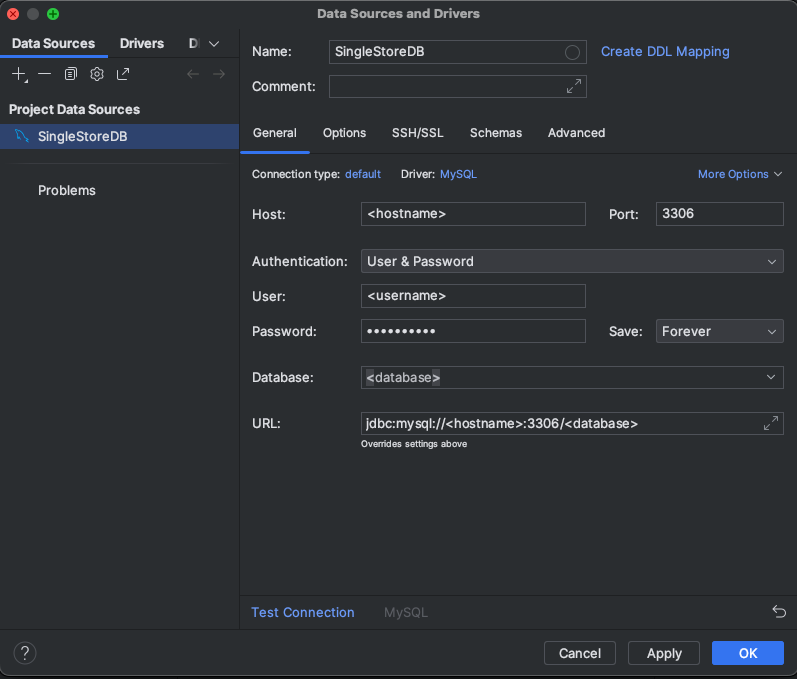The height and width of the screenshot is (679, 797).
Task: Click the Test Connection link
Action: pyautogui.click(x=303, y=612)
